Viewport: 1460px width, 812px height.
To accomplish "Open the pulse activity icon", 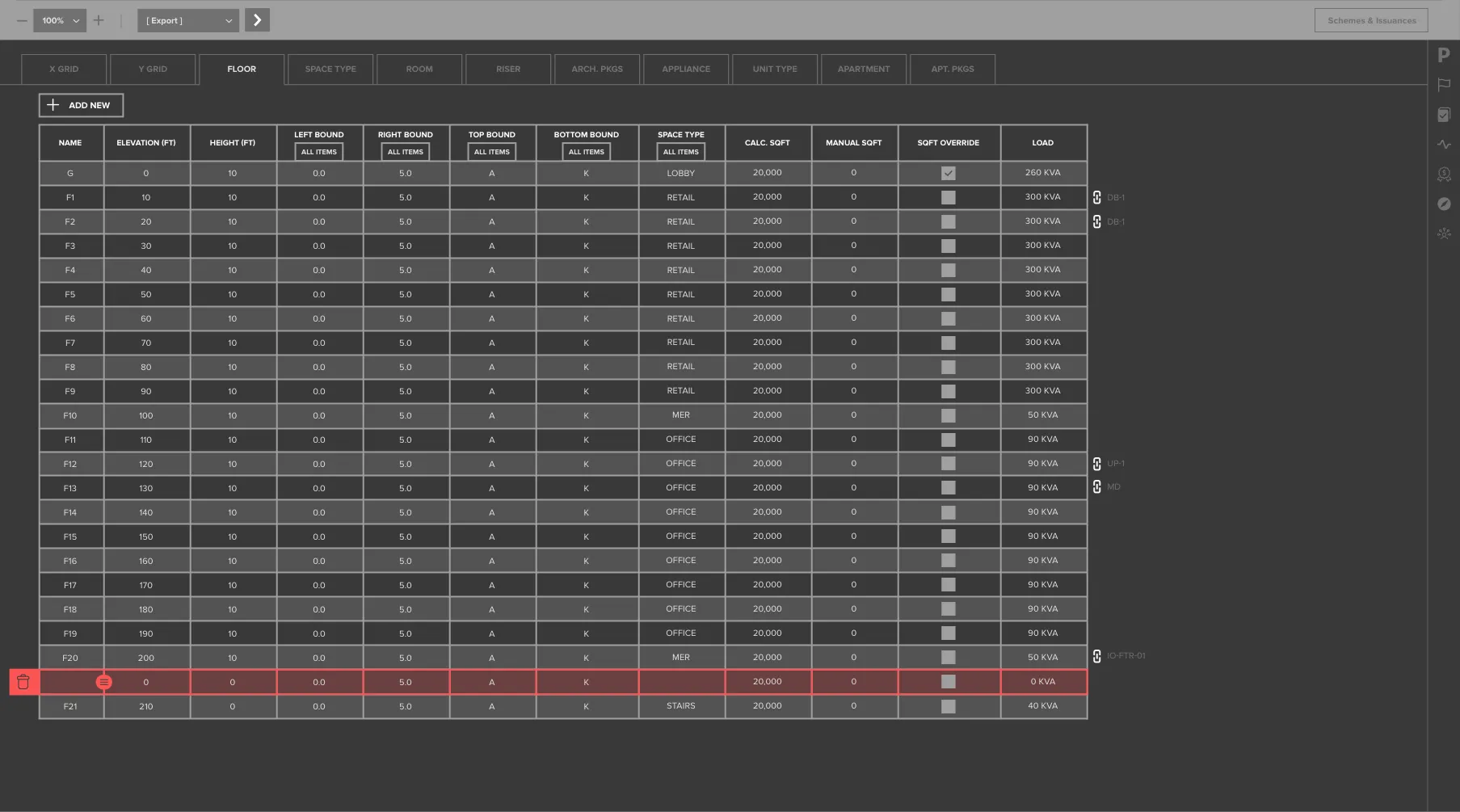I will 1444,145.
